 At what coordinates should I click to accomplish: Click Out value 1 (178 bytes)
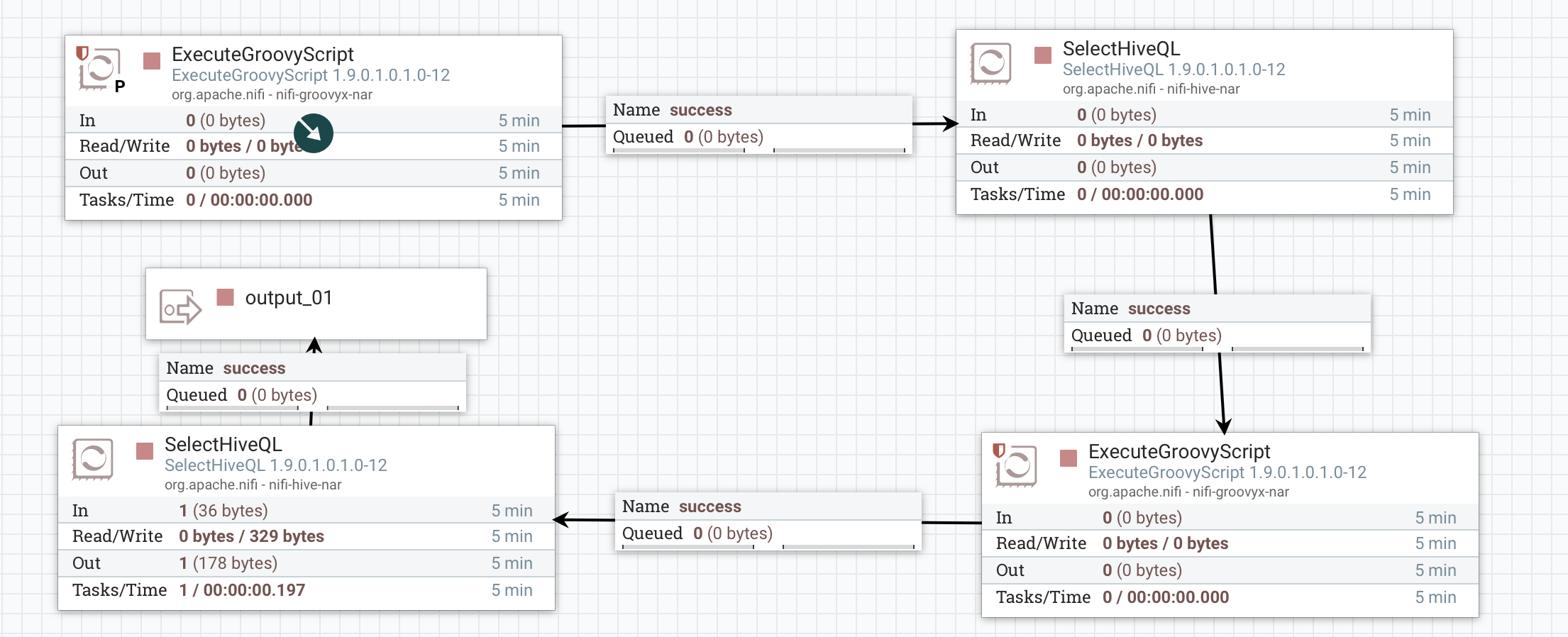pos(228,563)
